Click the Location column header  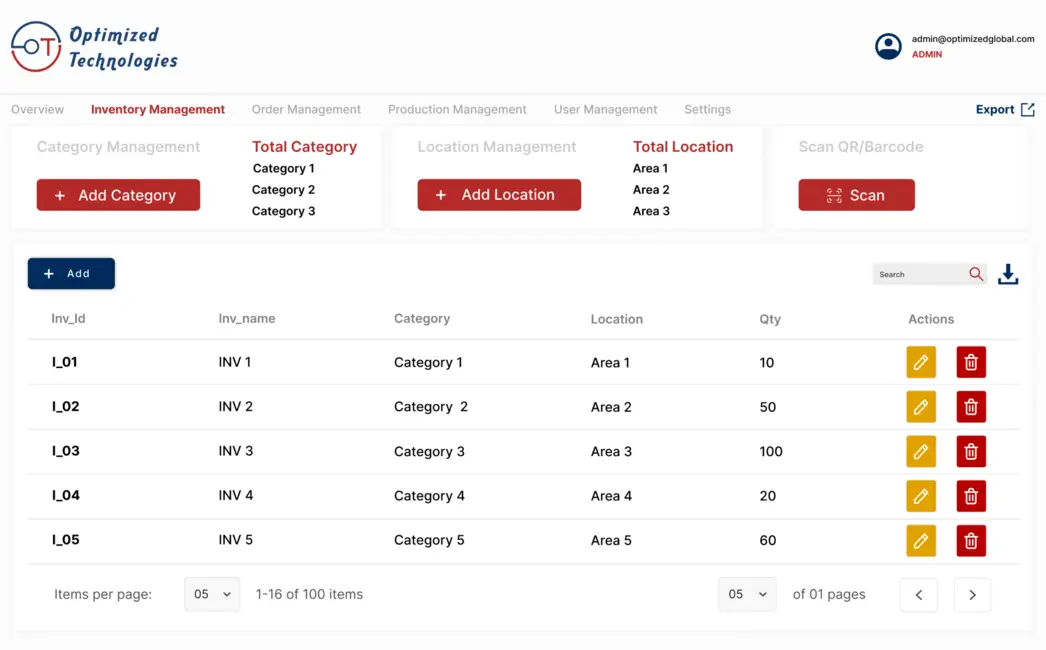click(616, 320)
